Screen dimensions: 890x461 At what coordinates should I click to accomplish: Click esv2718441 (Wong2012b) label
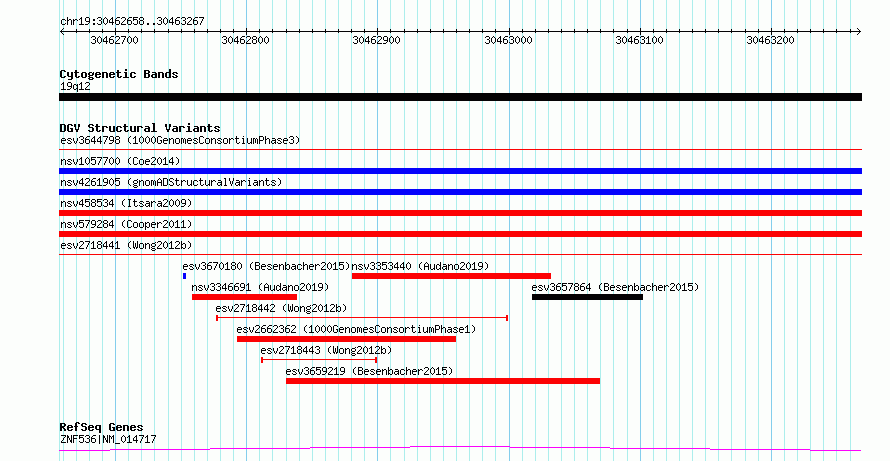(126, 245)
